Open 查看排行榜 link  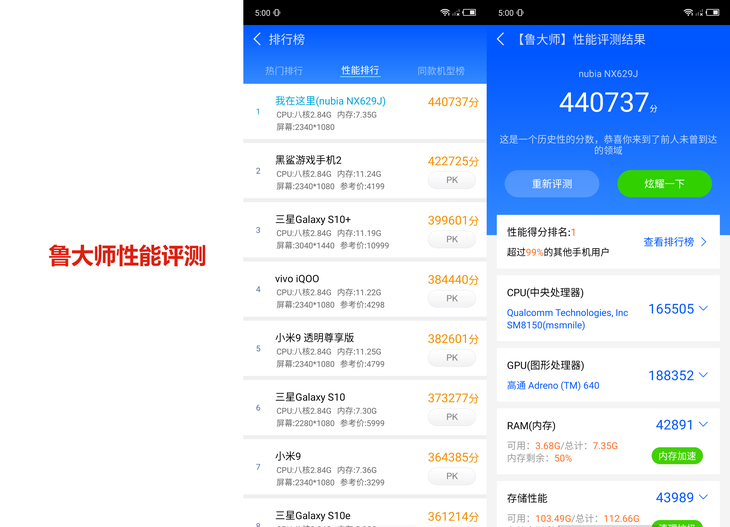pos(669,242)
